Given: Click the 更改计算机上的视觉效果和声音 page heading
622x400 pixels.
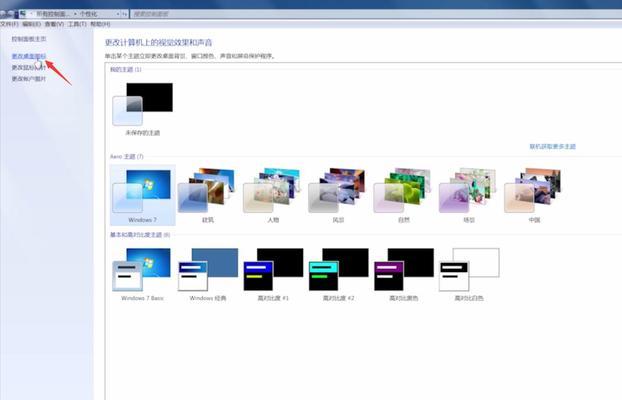Looking at the screenshot, I should (x=158, y=42).
